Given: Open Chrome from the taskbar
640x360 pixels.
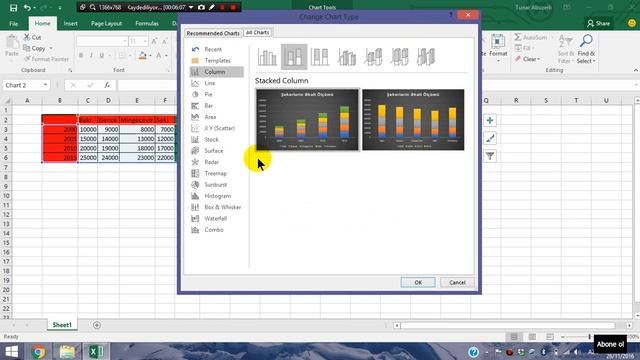Looking at the screenshot, I should point(38,351).
